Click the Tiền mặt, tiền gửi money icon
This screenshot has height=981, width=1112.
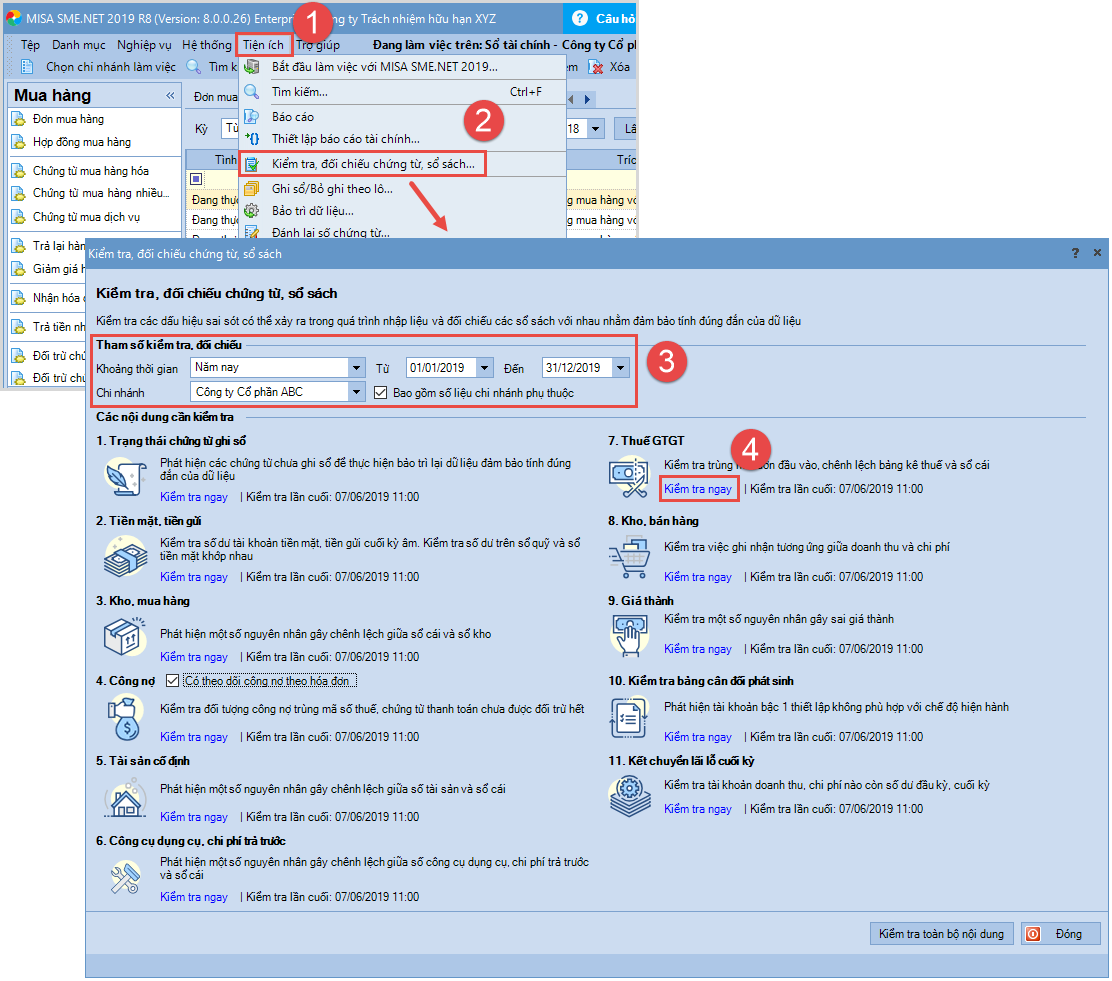[x=126, y=556]
